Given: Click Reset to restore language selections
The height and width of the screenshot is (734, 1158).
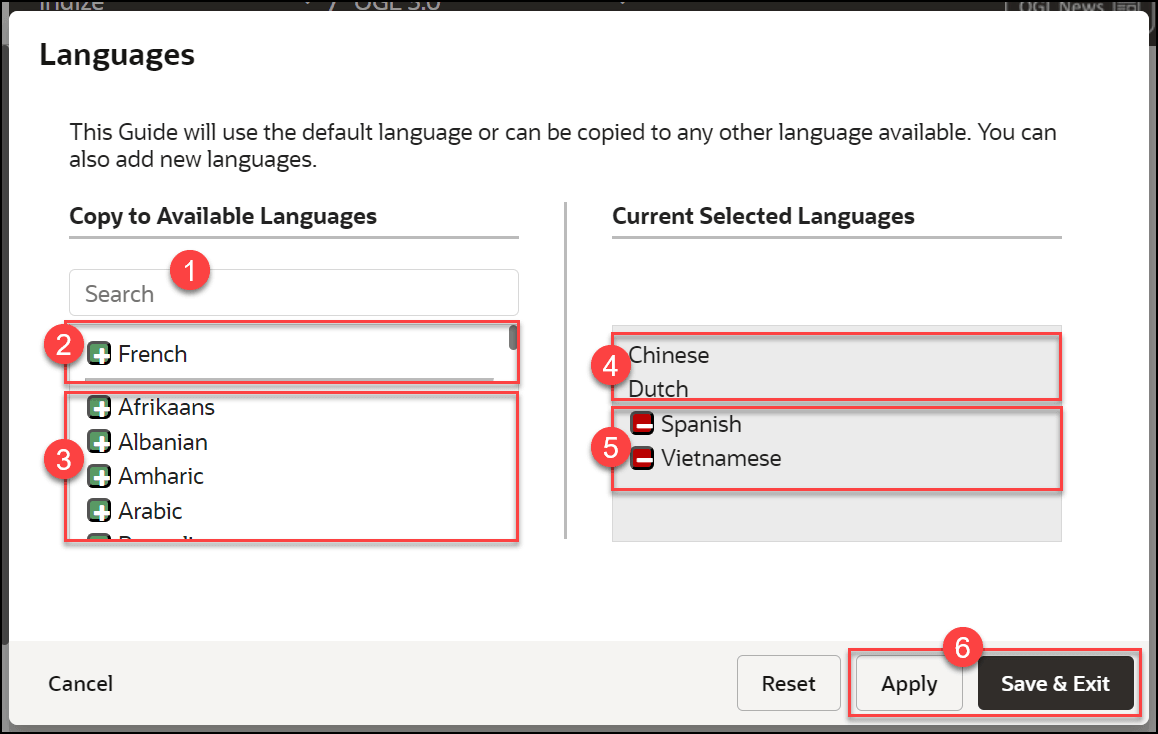Looking at the screenshot, I should click(x=788, y=683).
